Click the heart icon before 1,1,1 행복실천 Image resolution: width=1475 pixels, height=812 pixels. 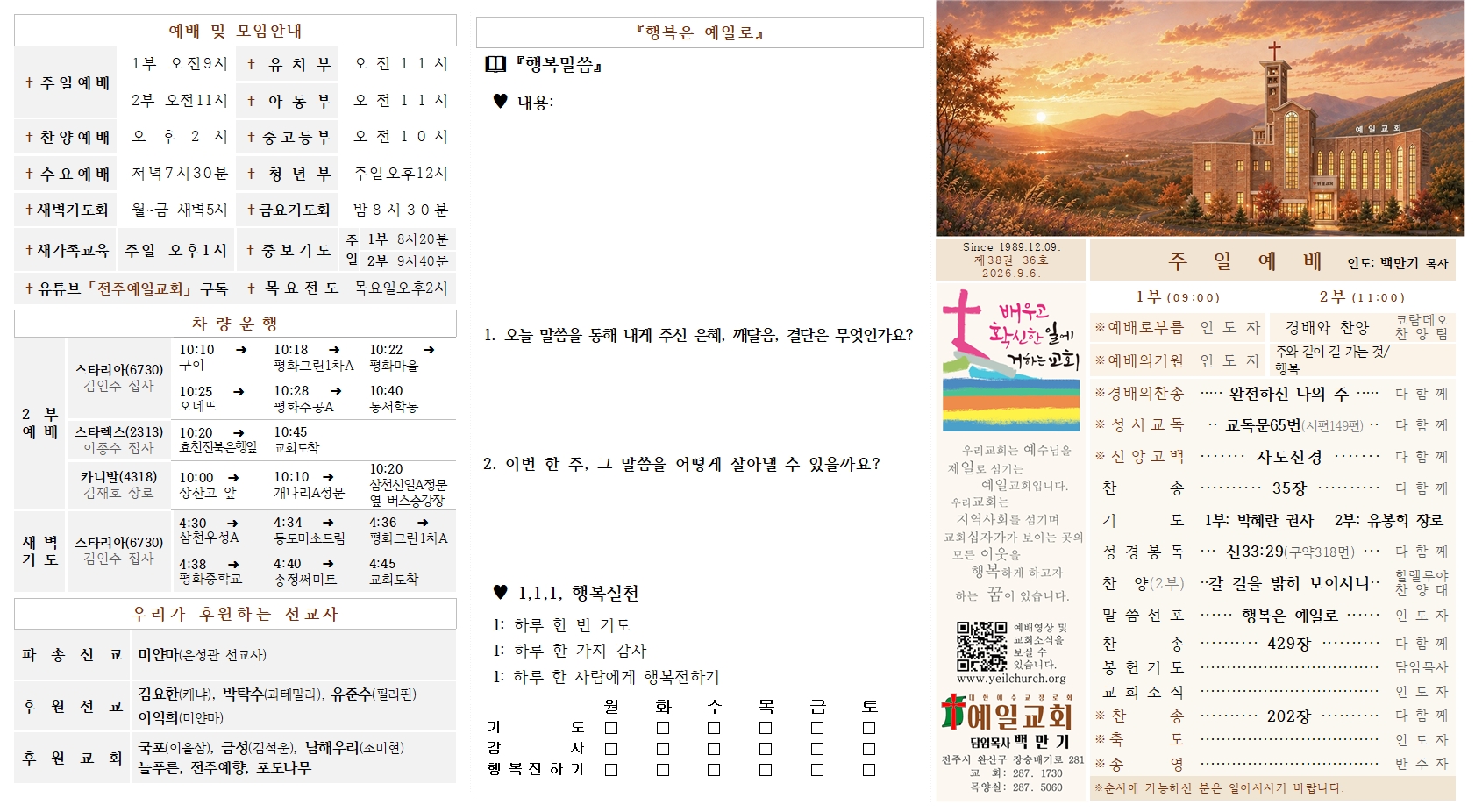click(500, 592)
